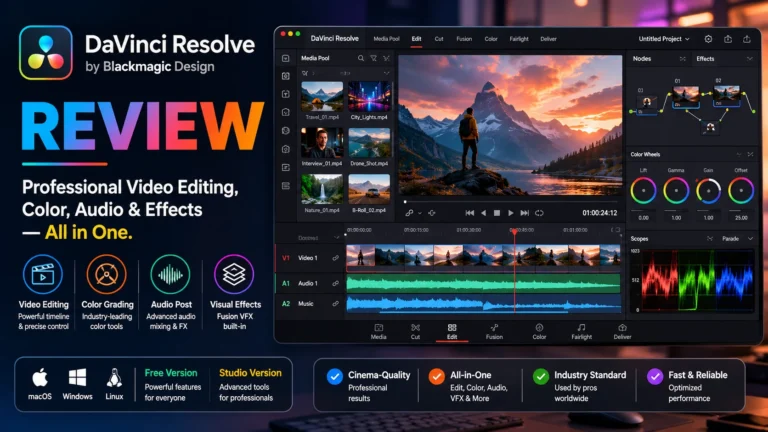Toggle loop playback in the viewer
Screen dimensions: 768x432
coord(539,213)
